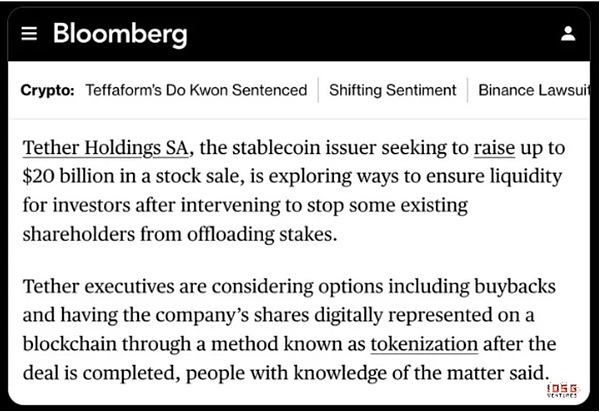Click the Bloomberg logo
Viewport: 600px width, 412px height.
pyautogui.click(x=119, y=32)
